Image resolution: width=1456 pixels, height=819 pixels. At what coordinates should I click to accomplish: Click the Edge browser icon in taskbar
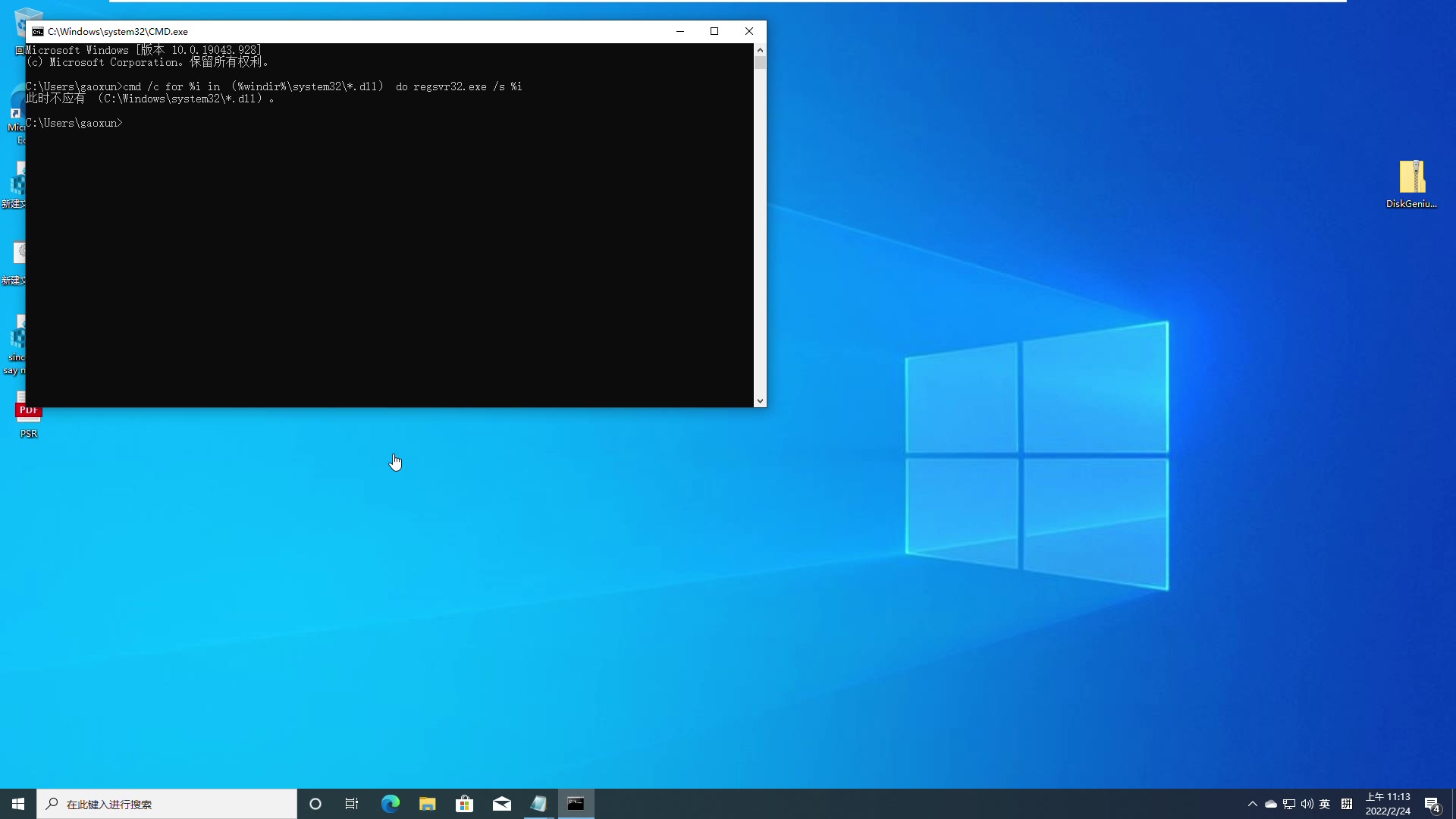390,803
